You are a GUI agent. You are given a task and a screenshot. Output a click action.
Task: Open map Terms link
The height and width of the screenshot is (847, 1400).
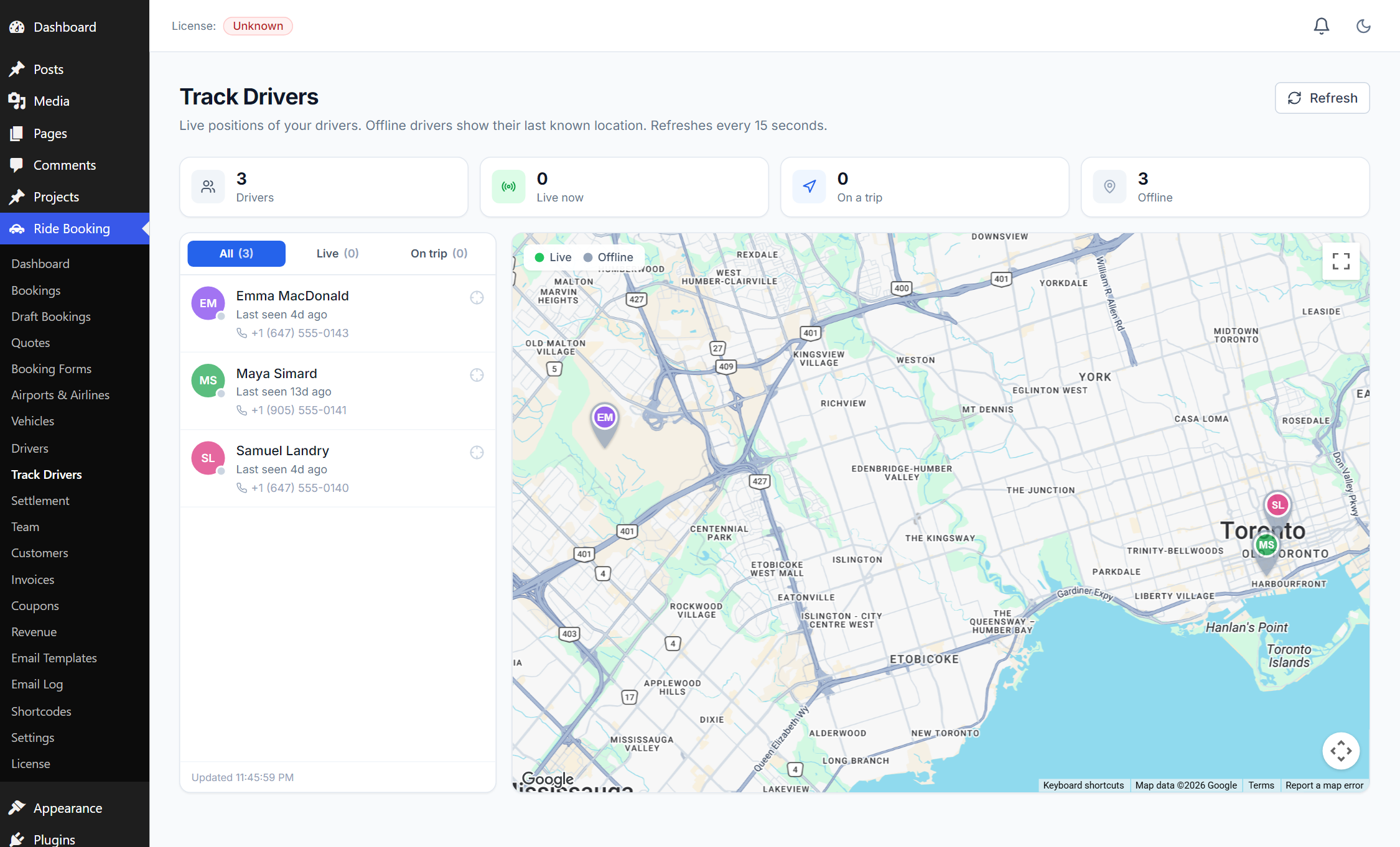click(1261, 785)
